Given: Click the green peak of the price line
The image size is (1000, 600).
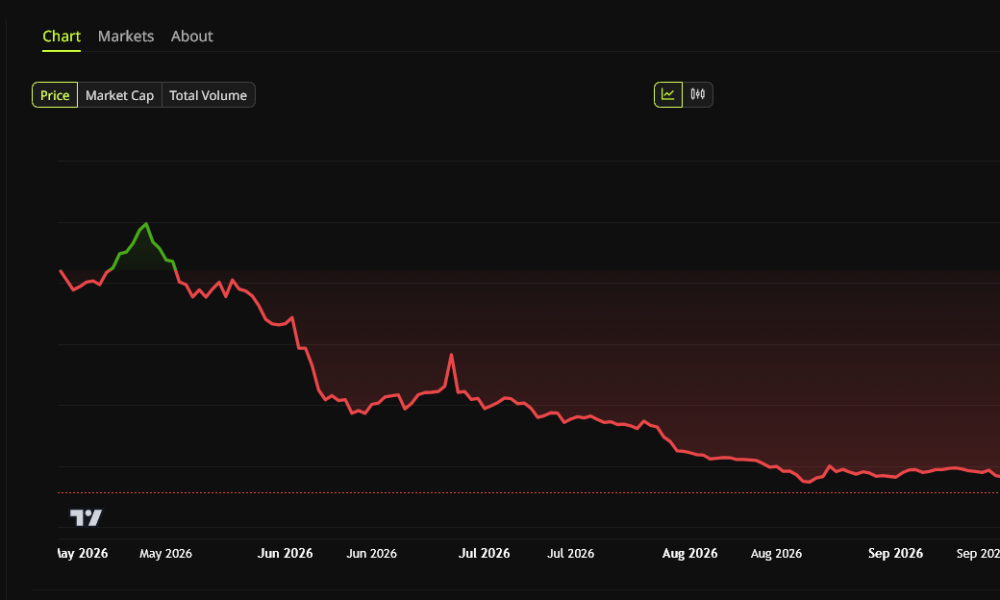Looking at the screenshot, I should tap(146, 224).
